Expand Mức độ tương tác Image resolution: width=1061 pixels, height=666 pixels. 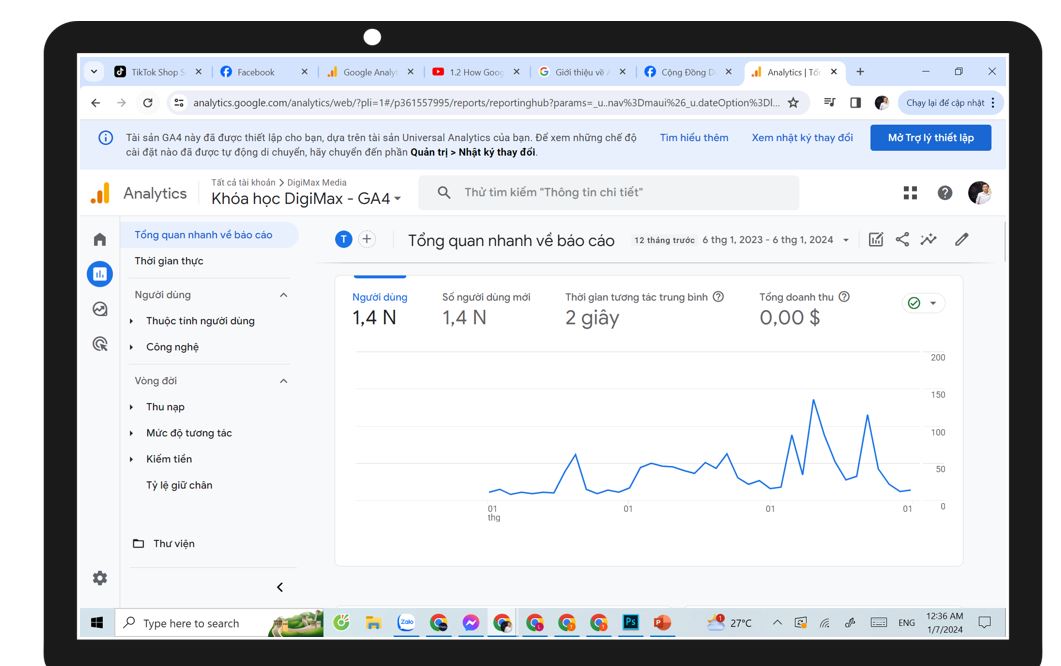tap(131, 433)
